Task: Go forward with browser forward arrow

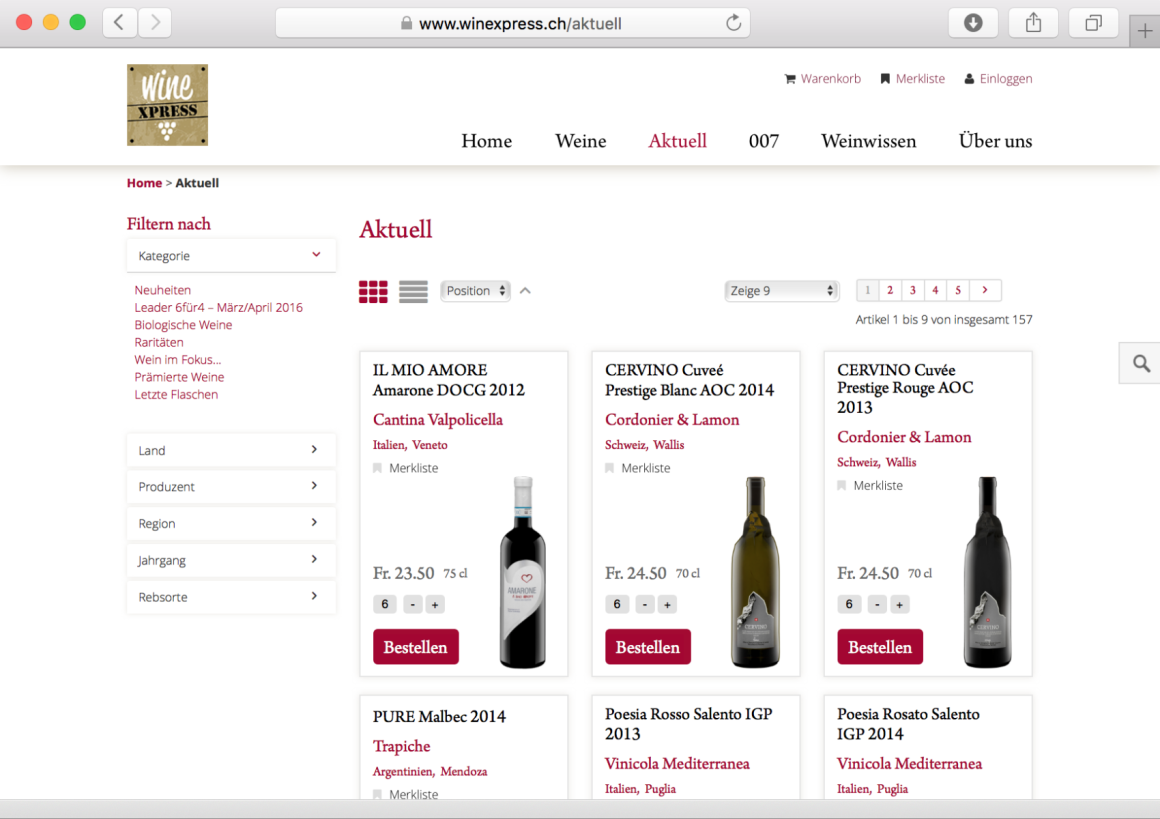Action: point(155,23)
